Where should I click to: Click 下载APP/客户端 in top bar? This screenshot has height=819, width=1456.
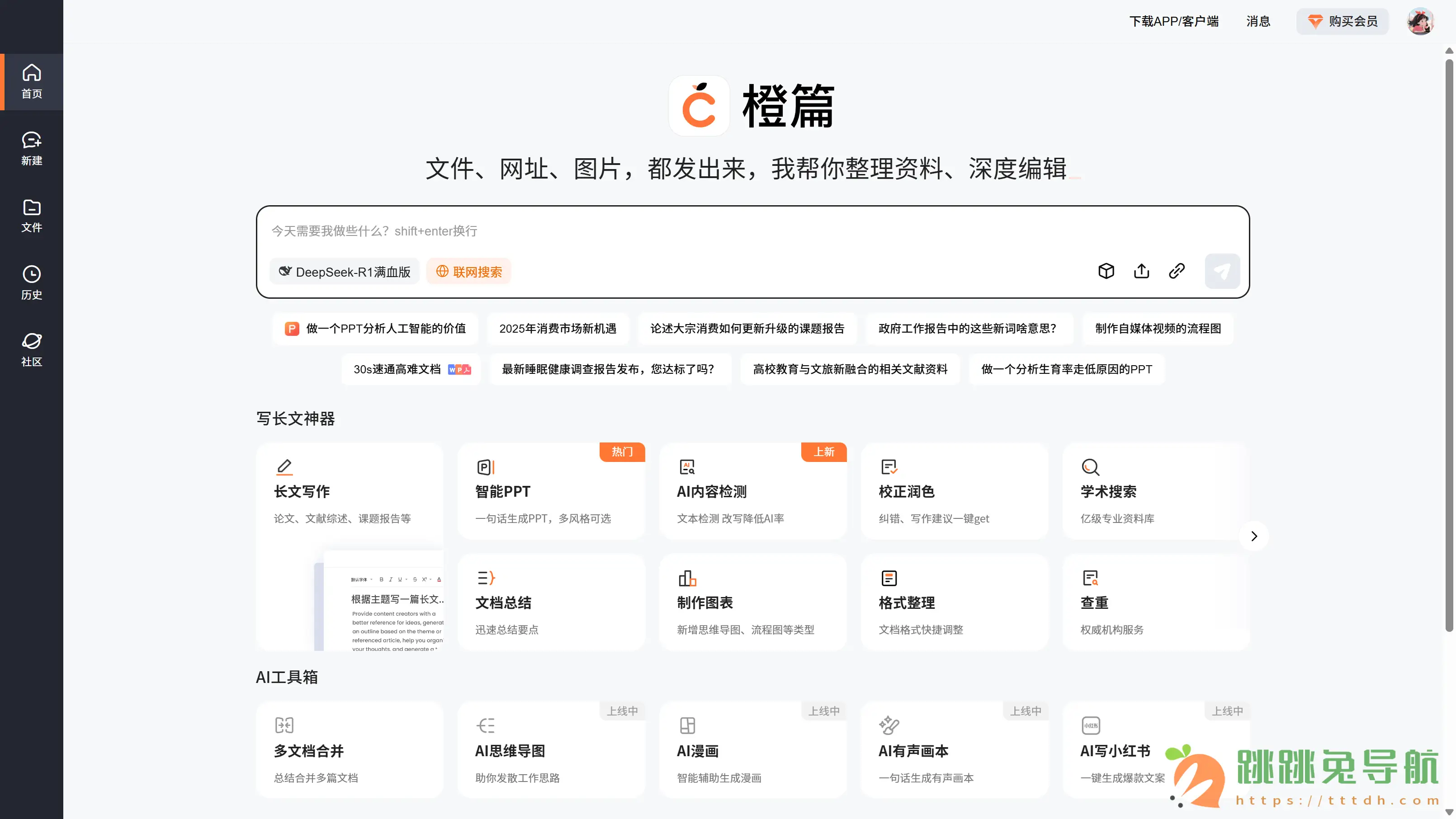[x=1174, y=21]
